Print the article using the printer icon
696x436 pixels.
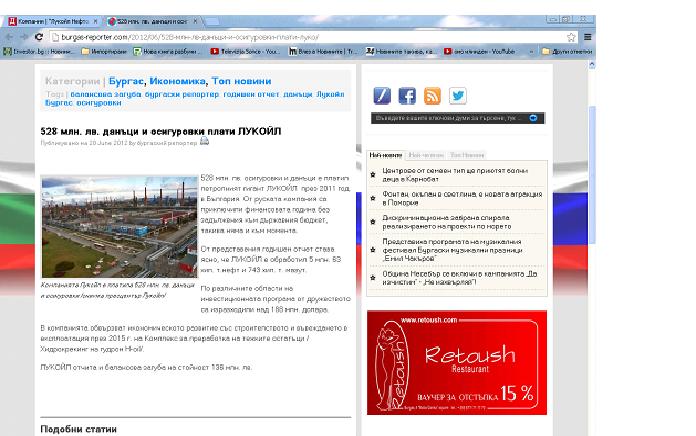[x=204, y=141]
